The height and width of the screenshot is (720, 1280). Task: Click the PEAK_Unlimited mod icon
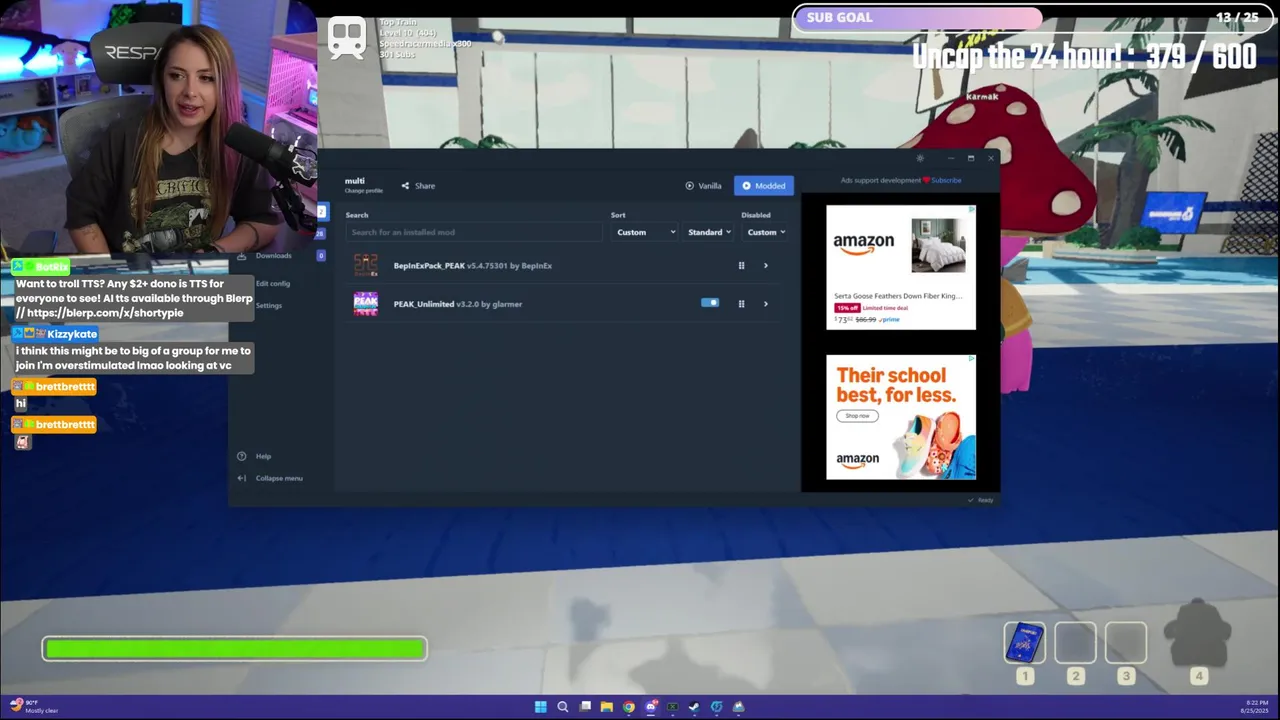pos(366,304)
